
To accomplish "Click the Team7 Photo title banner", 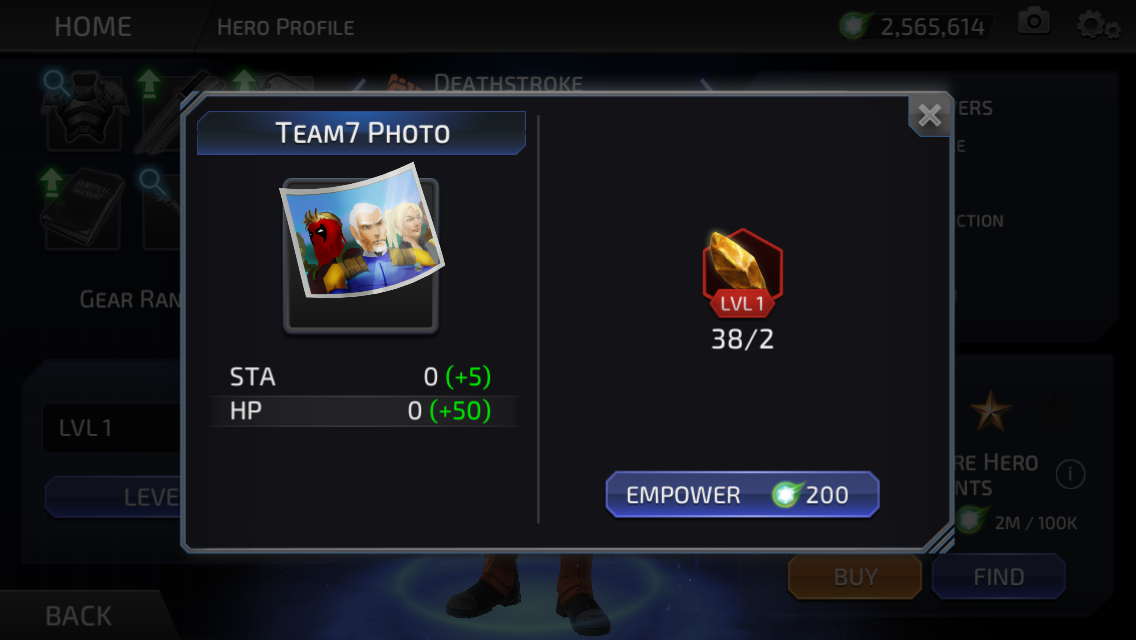I will tap(362, 133).
